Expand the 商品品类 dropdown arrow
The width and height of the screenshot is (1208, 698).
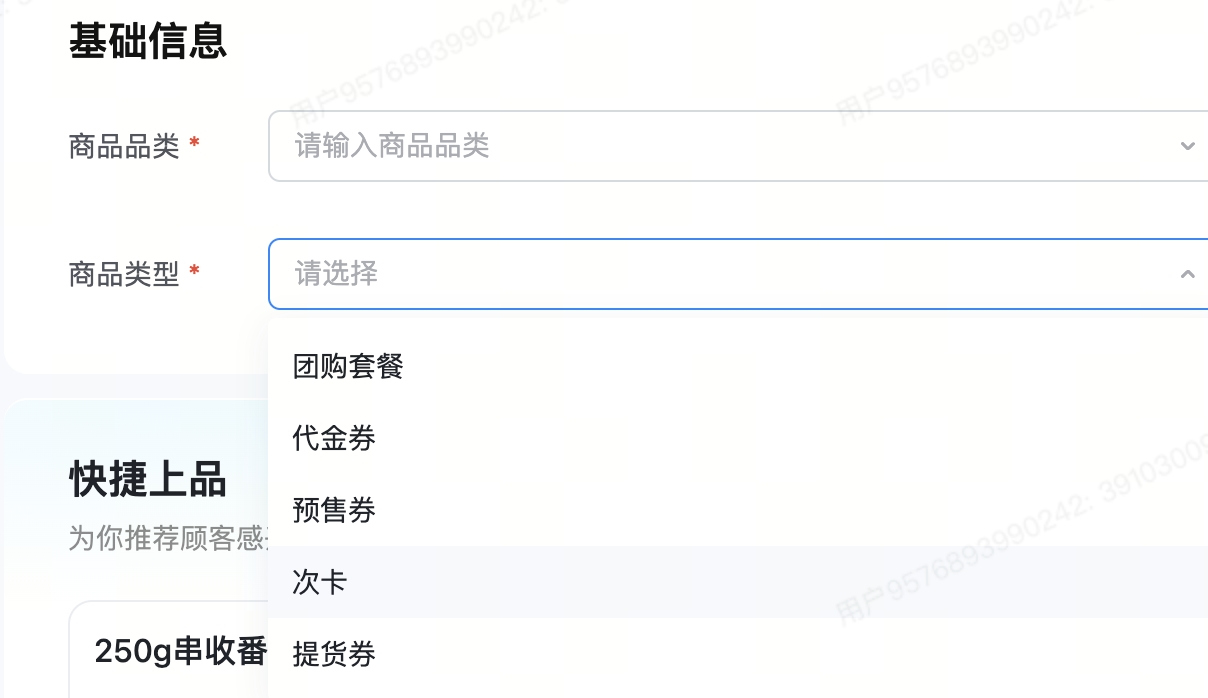1187,146
